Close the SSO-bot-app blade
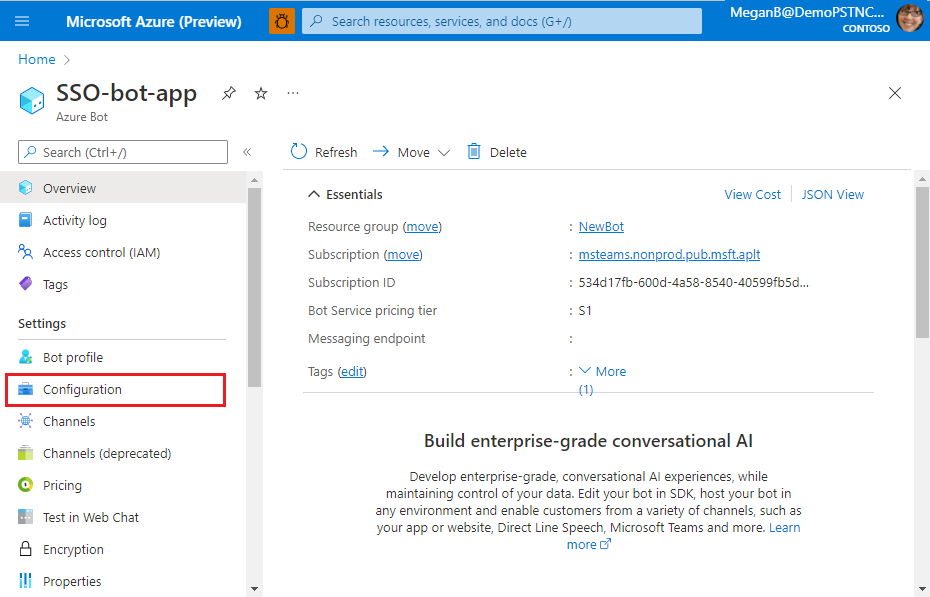 pos(895,93)
